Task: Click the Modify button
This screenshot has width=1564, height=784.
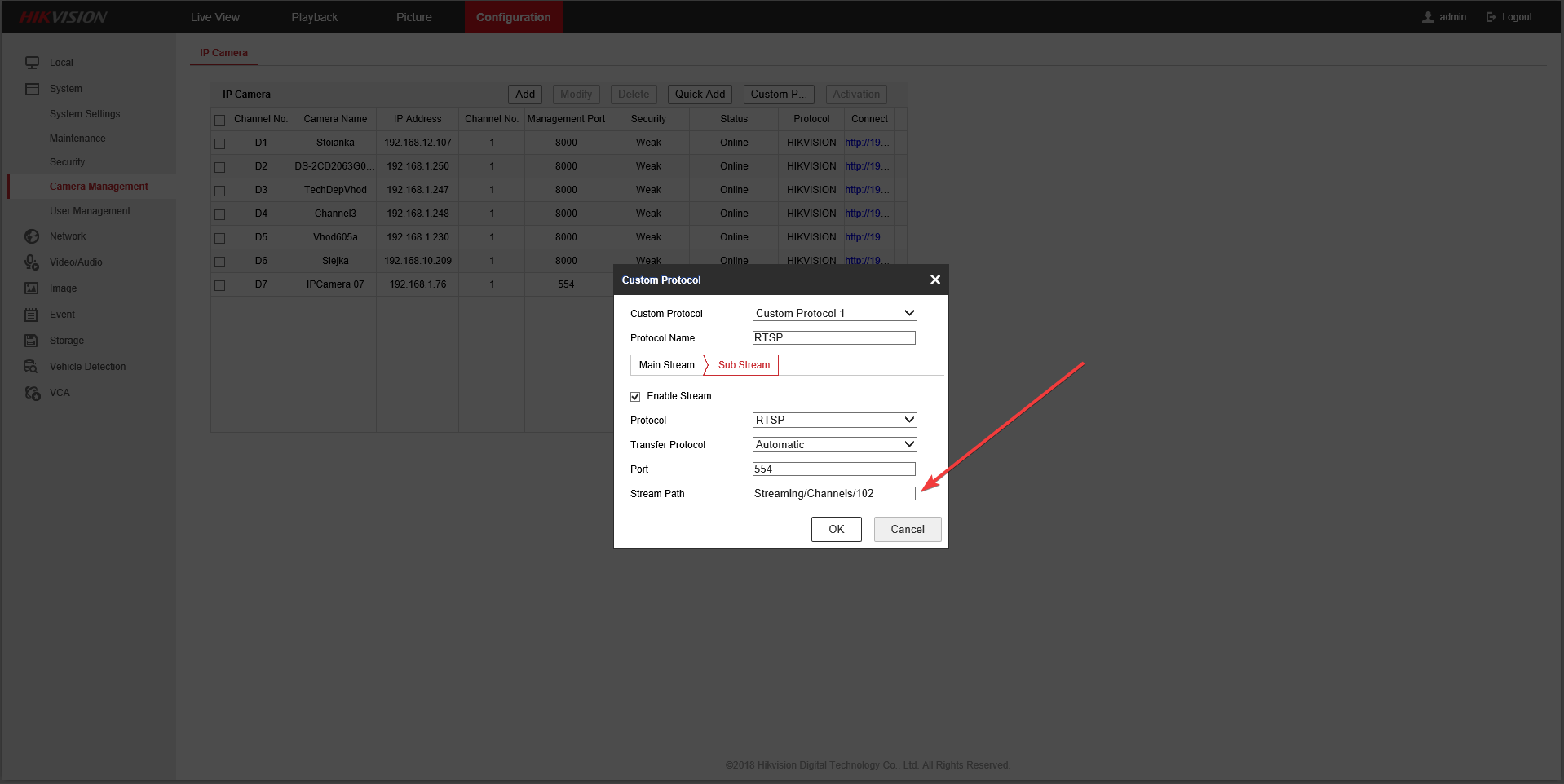Action: tap(577, 95)
